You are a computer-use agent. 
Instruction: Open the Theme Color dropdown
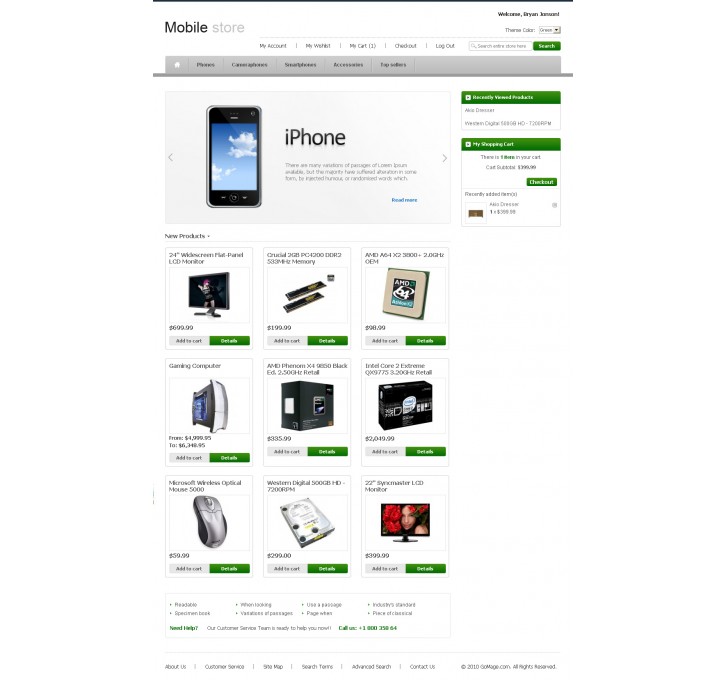click(x=550, y=30)
